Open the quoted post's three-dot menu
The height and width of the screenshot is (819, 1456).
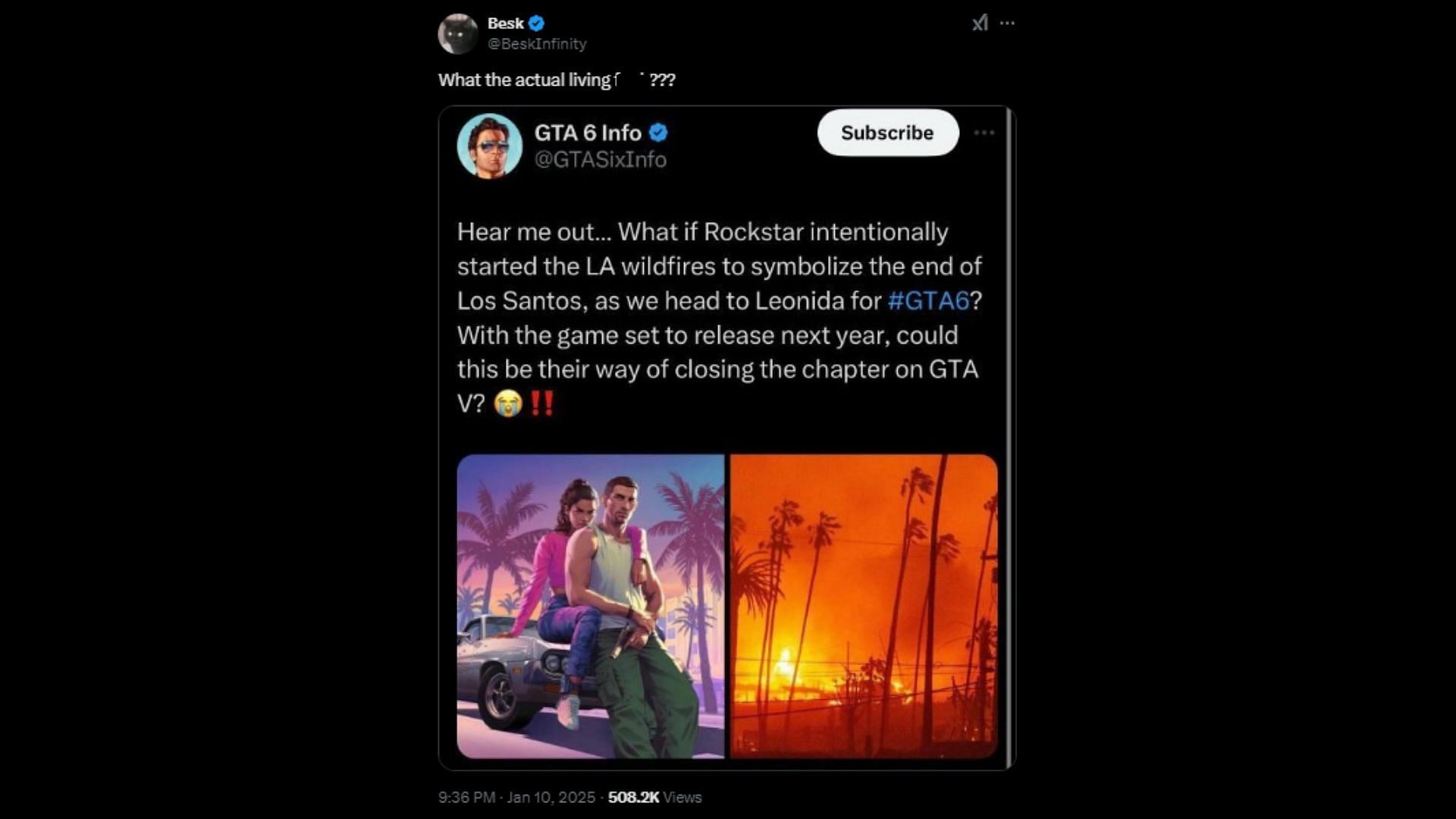(x=984, y=133)
